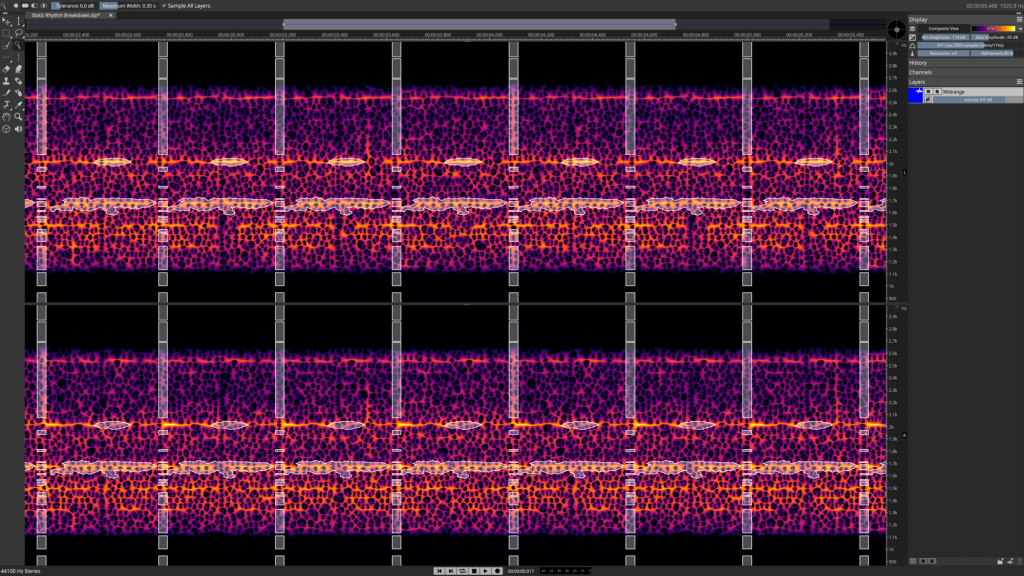Adjust the Resolution x4 slider
The height and width of the screenshot is (576, 1024).
[x=944, y=53]
